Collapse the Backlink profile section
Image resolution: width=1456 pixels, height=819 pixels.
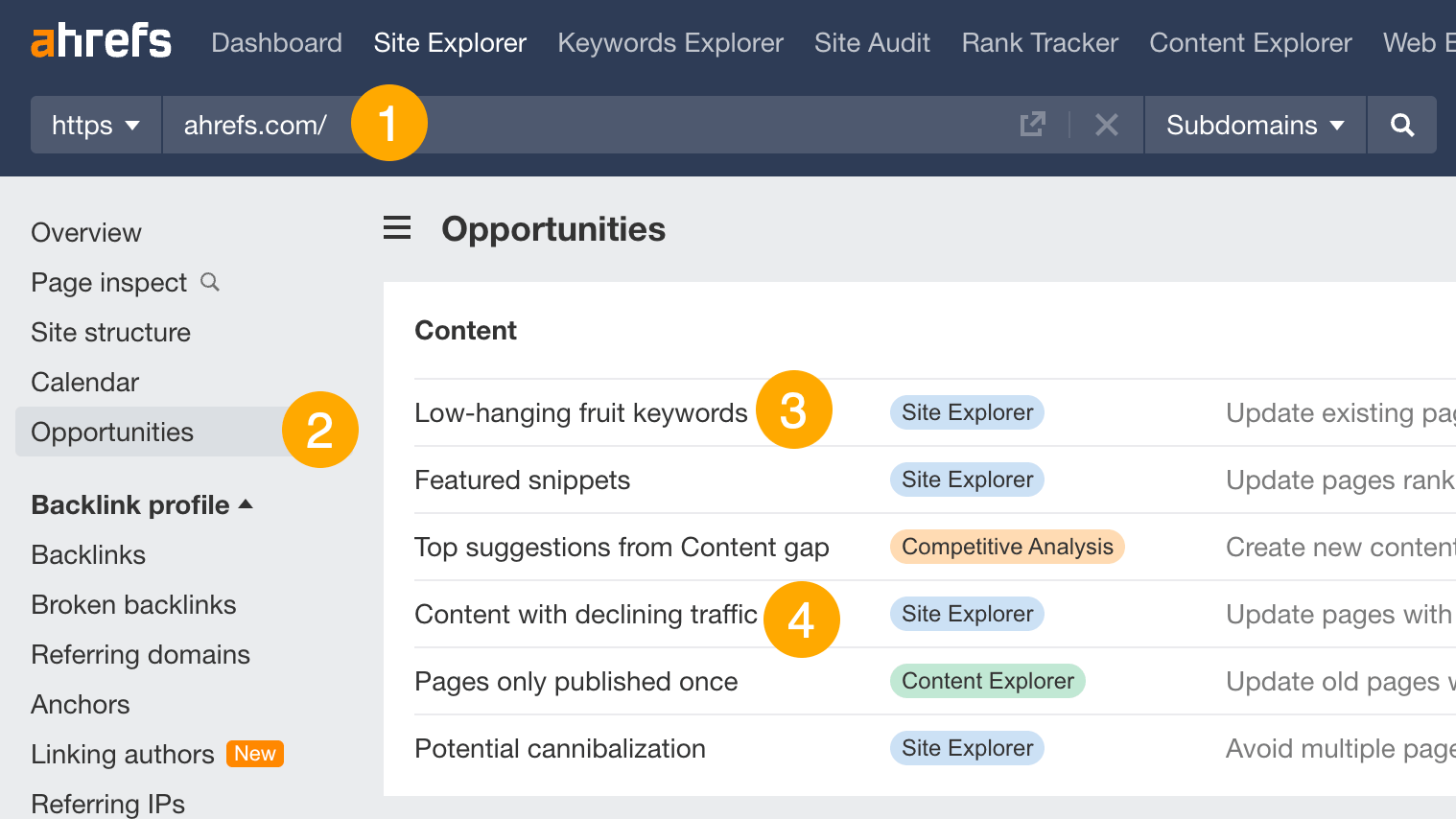coord(247,503)
